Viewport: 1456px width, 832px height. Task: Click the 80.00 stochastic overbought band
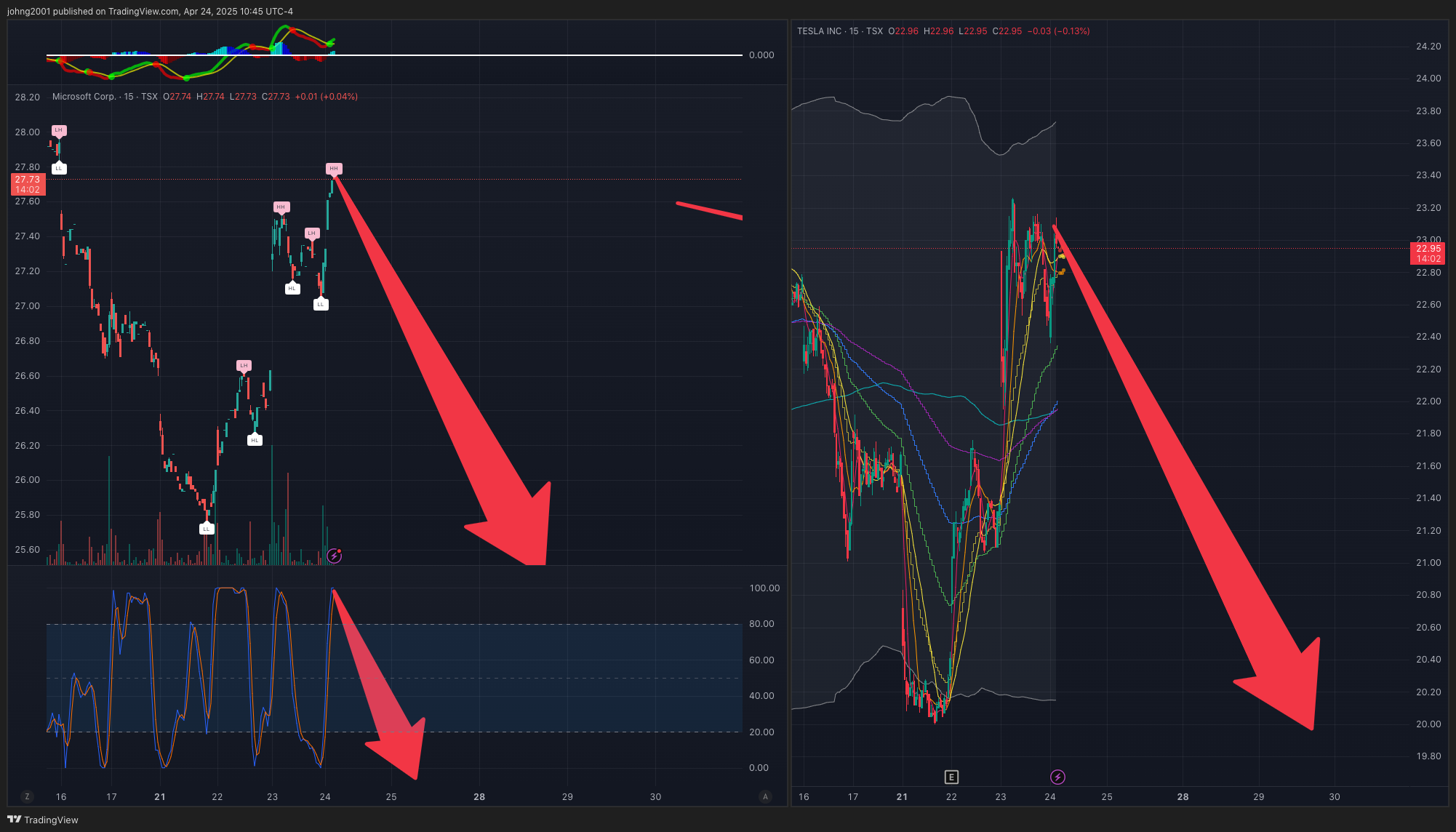[761, 623]
